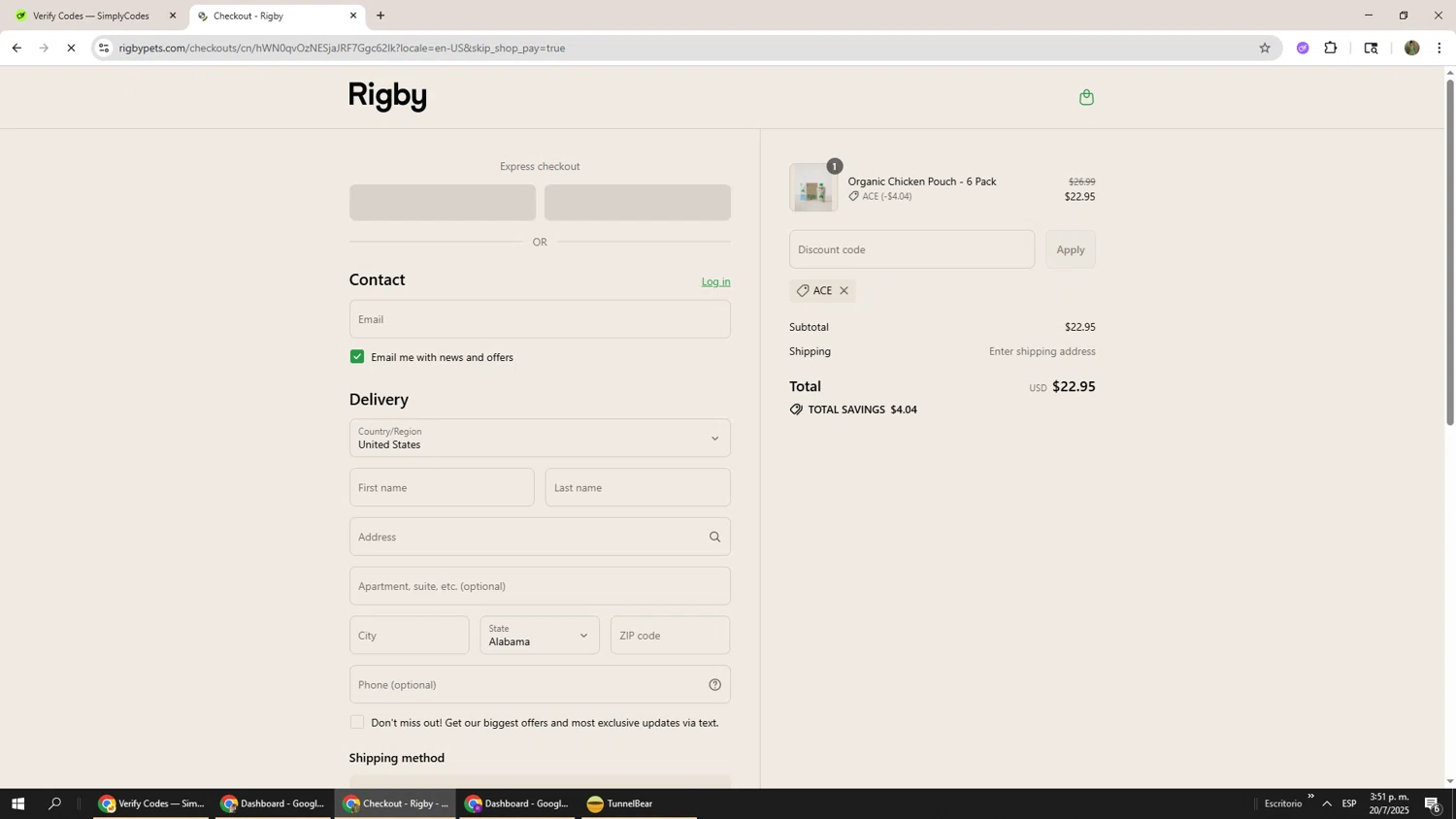Switch to first Dashboard Google taskbar window

[x=274, y=803]
